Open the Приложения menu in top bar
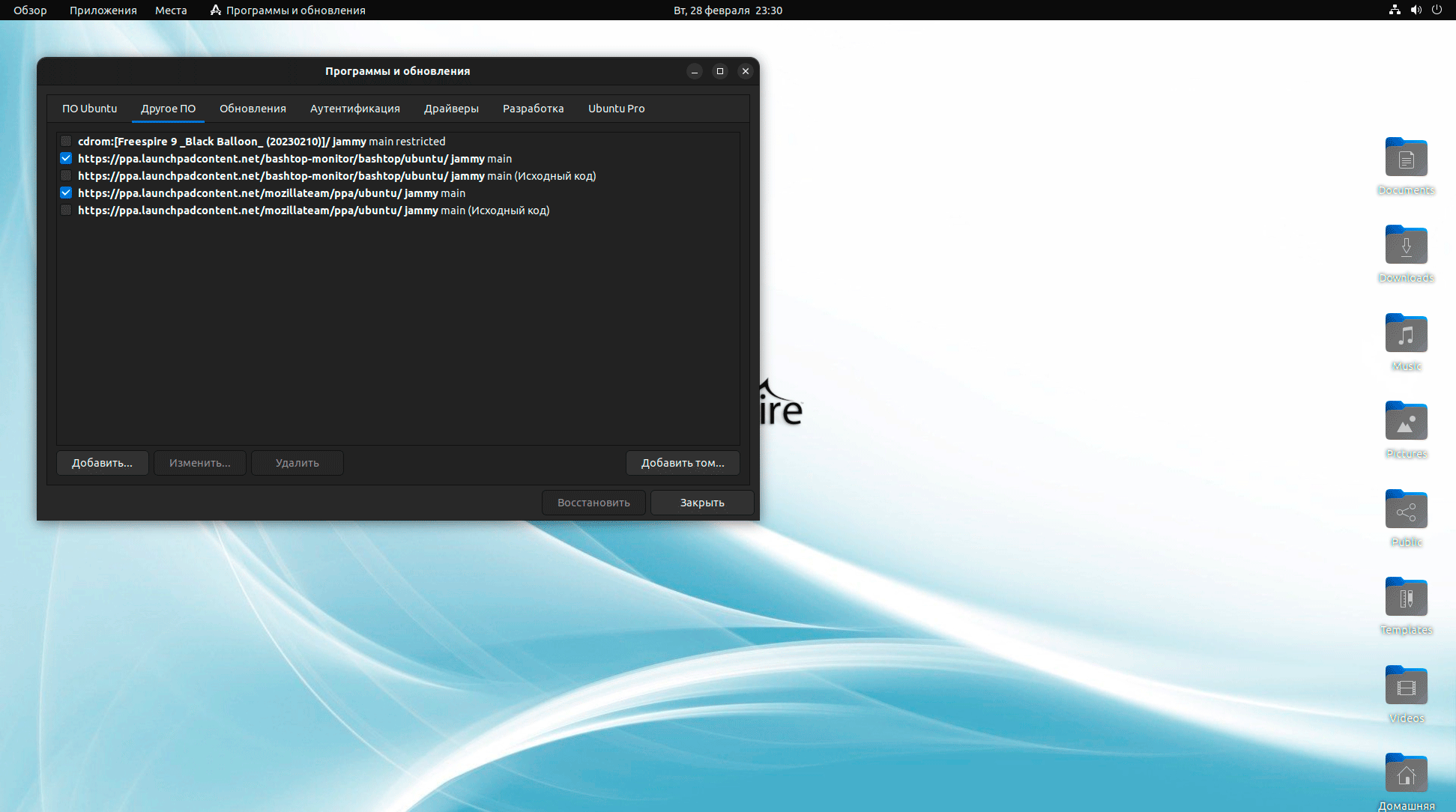 pyautogui.click(x=103, y=10)
